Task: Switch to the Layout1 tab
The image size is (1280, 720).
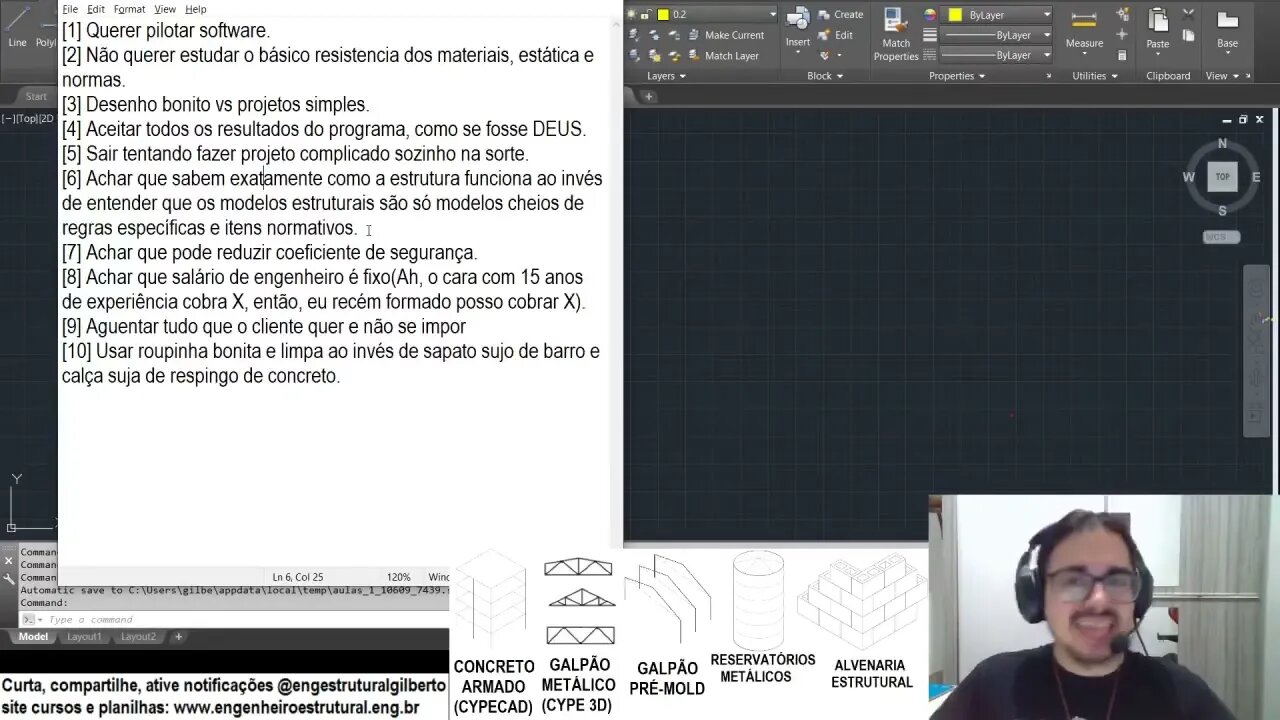Action: point(84,637)
